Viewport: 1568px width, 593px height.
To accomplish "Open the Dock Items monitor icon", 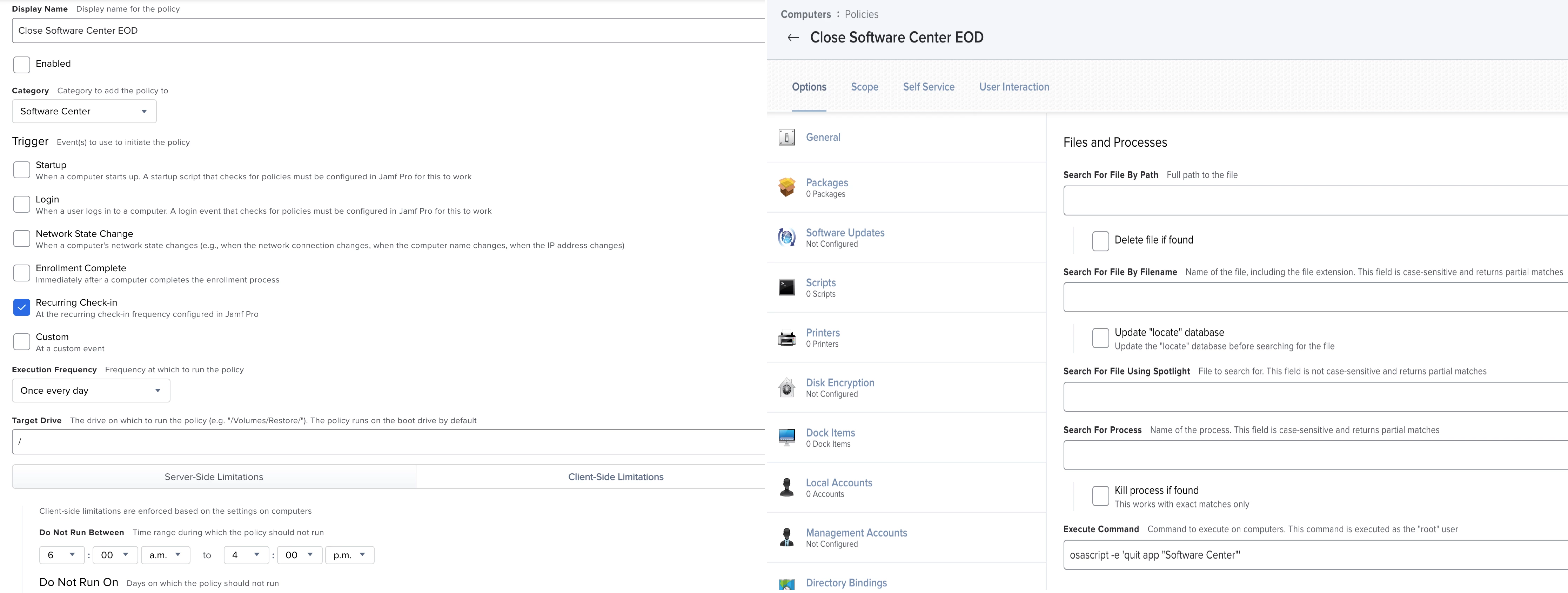I will point(786,437).
